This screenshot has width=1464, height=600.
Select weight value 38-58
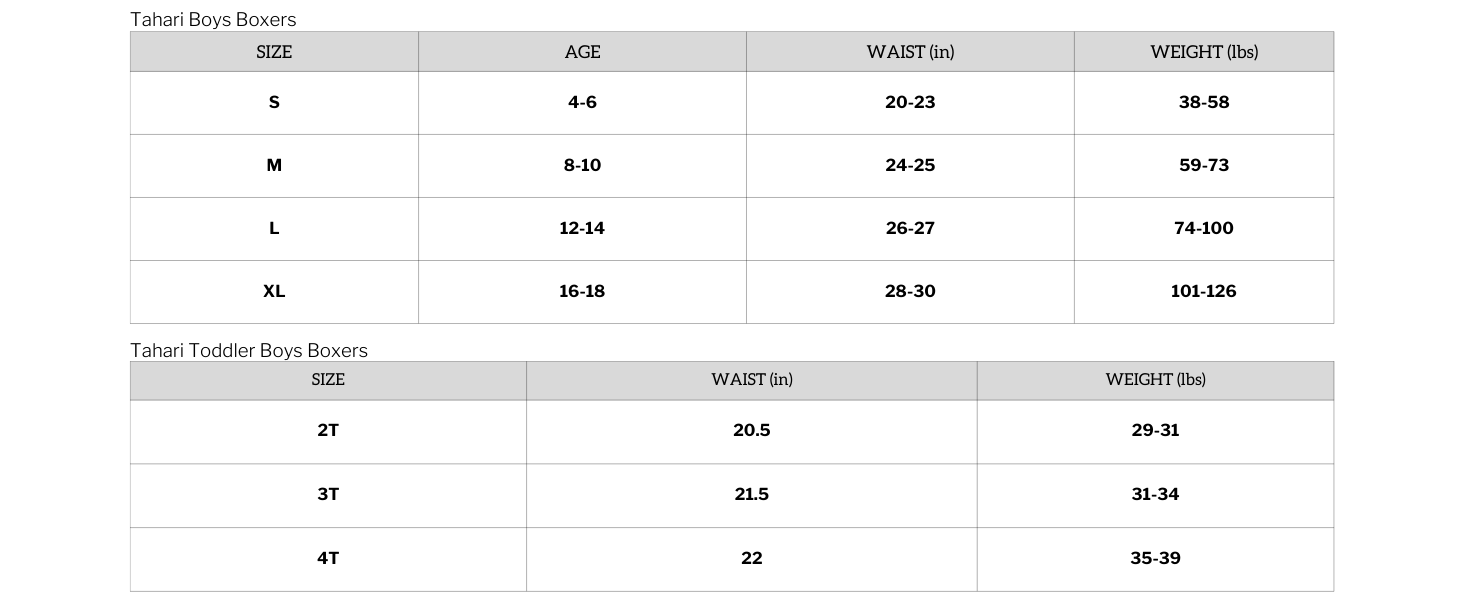1204,103
